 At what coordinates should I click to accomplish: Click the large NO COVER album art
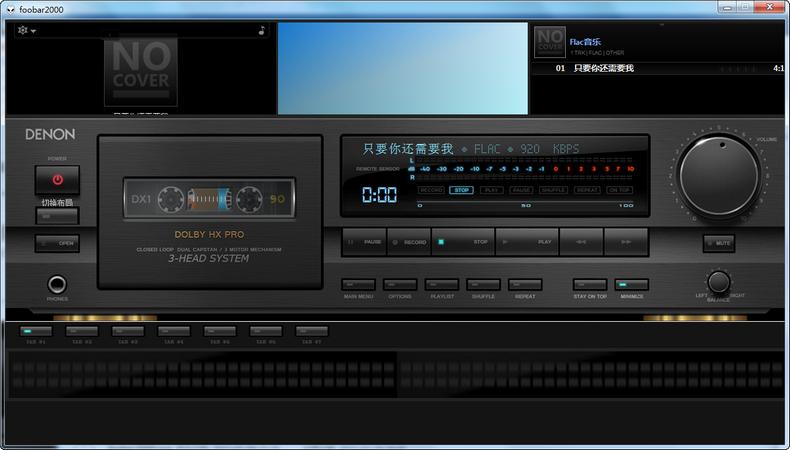[x=141, y=71]
